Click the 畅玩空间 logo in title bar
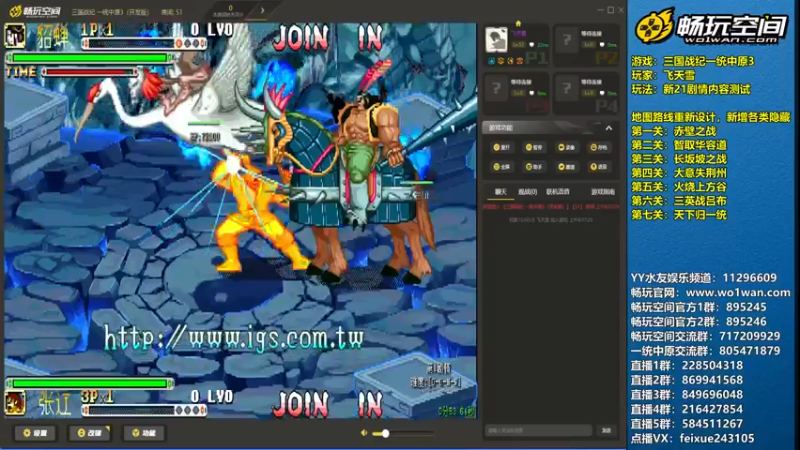Viewport: 800px width, 450px height. [x=35, y=11]
